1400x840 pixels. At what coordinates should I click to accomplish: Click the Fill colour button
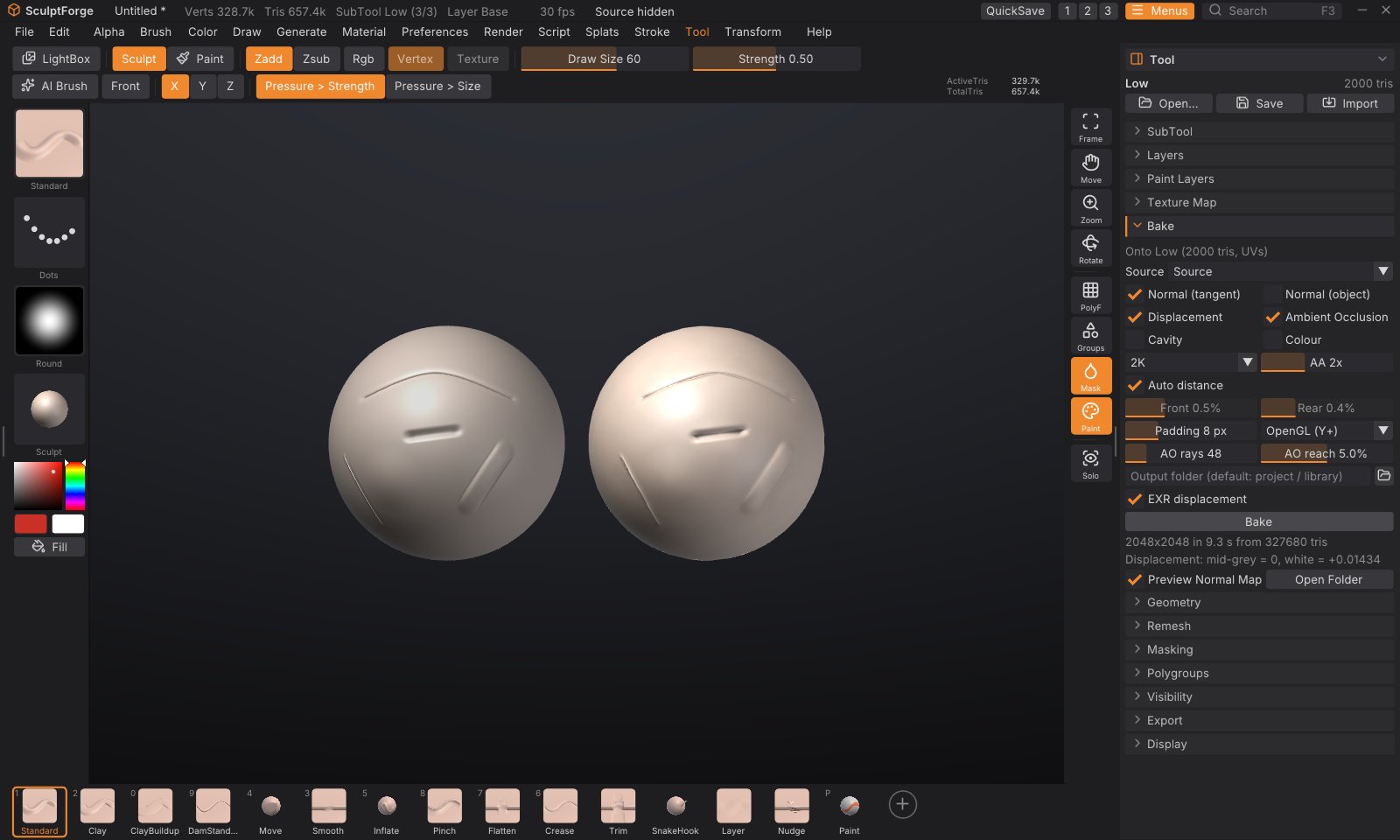49,547
